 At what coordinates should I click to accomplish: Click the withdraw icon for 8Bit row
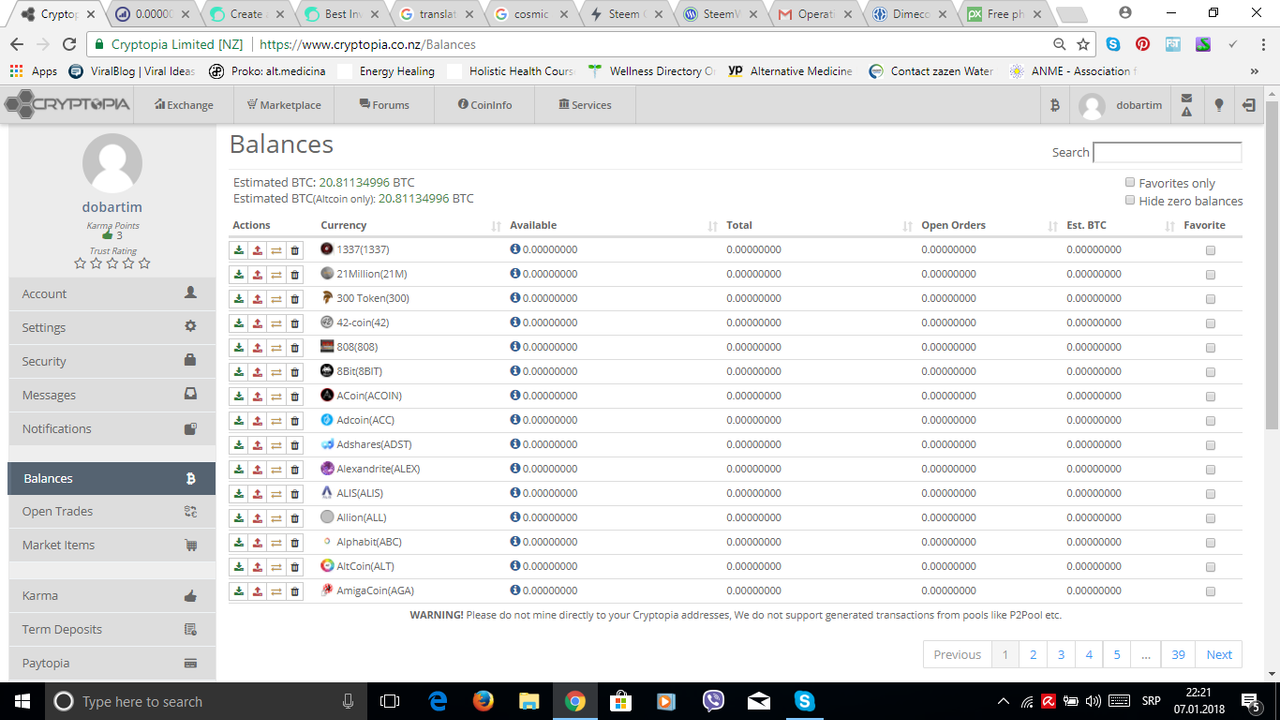tap(257, 371)
